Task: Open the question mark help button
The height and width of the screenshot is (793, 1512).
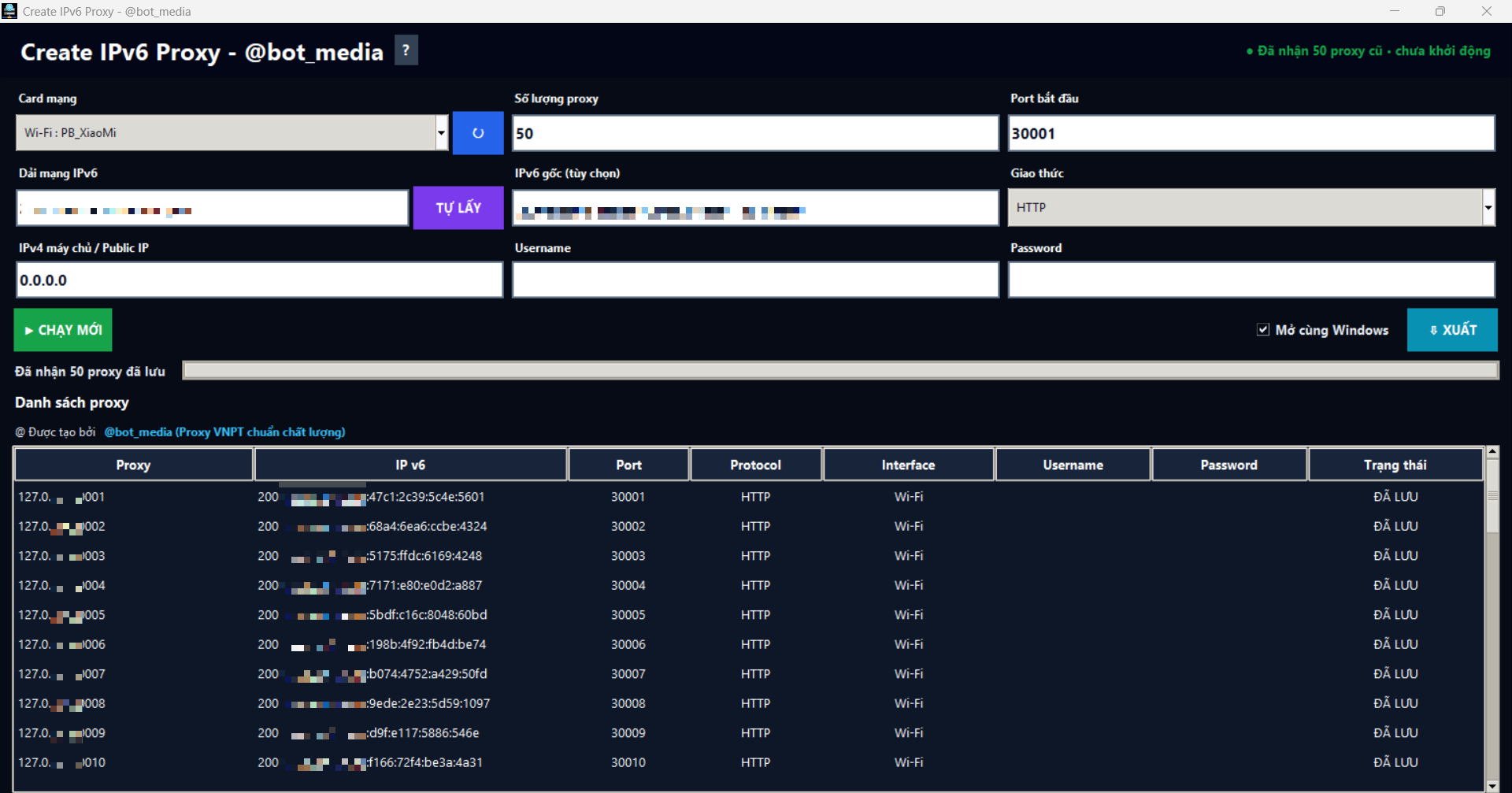Action: [406, 50]
